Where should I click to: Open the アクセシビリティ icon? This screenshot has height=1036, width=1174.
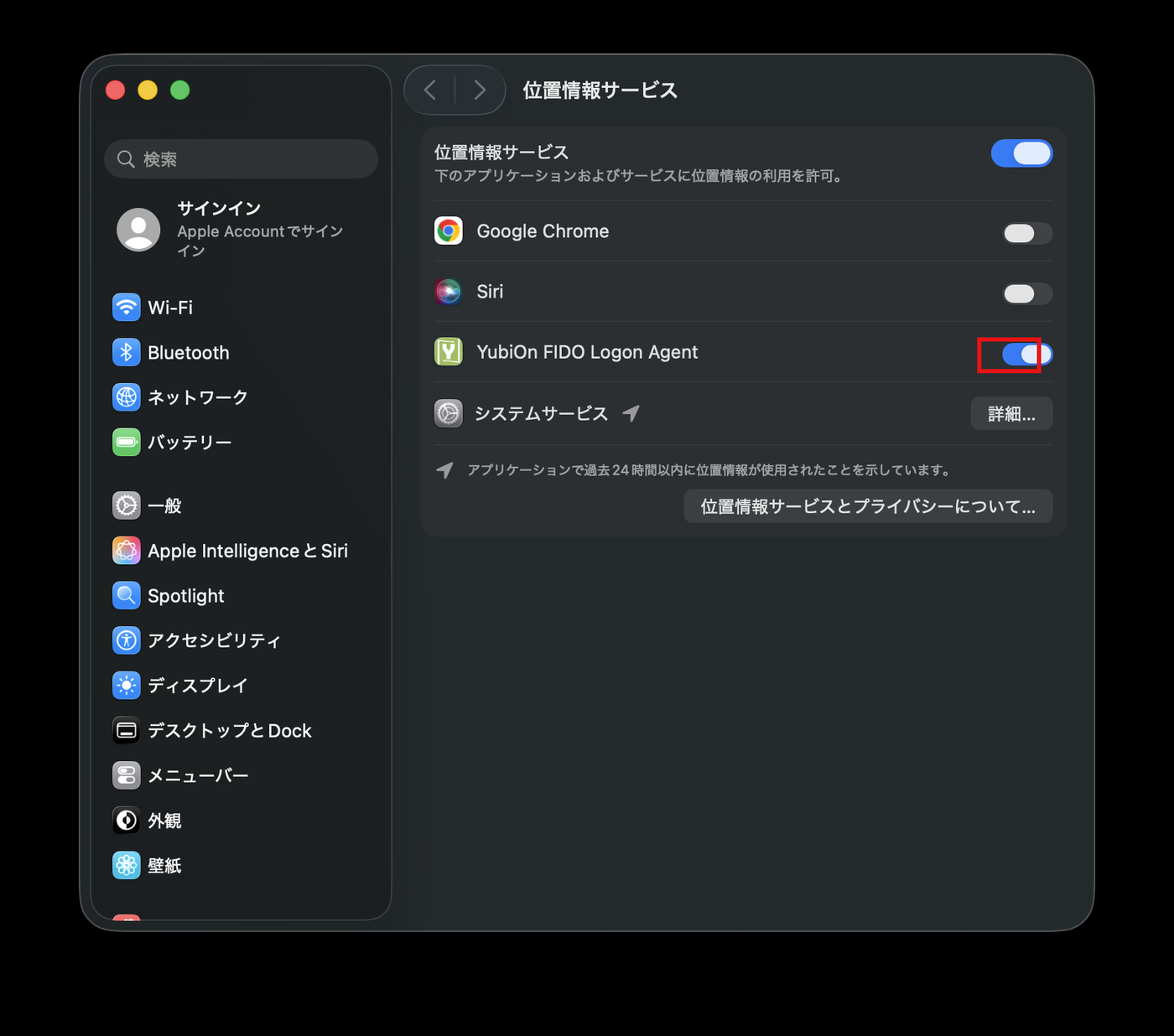(x=127, y=640)
